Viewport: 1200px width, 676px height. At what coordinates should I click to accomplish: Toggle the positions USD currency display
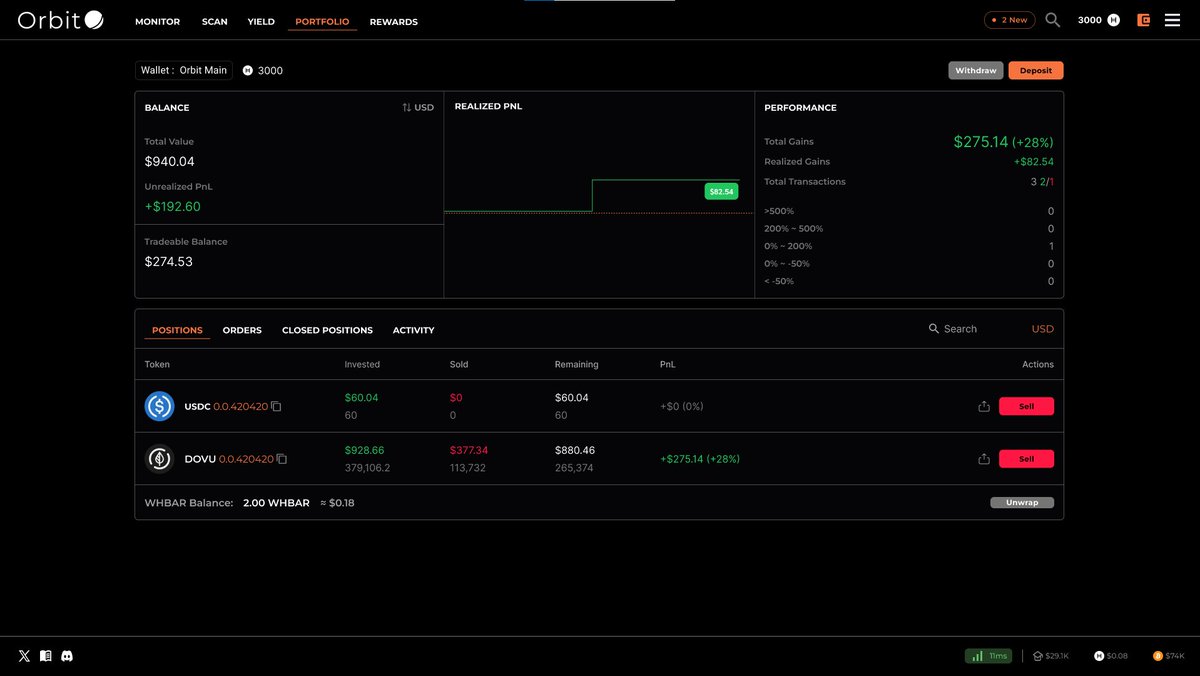point(1042,329)
